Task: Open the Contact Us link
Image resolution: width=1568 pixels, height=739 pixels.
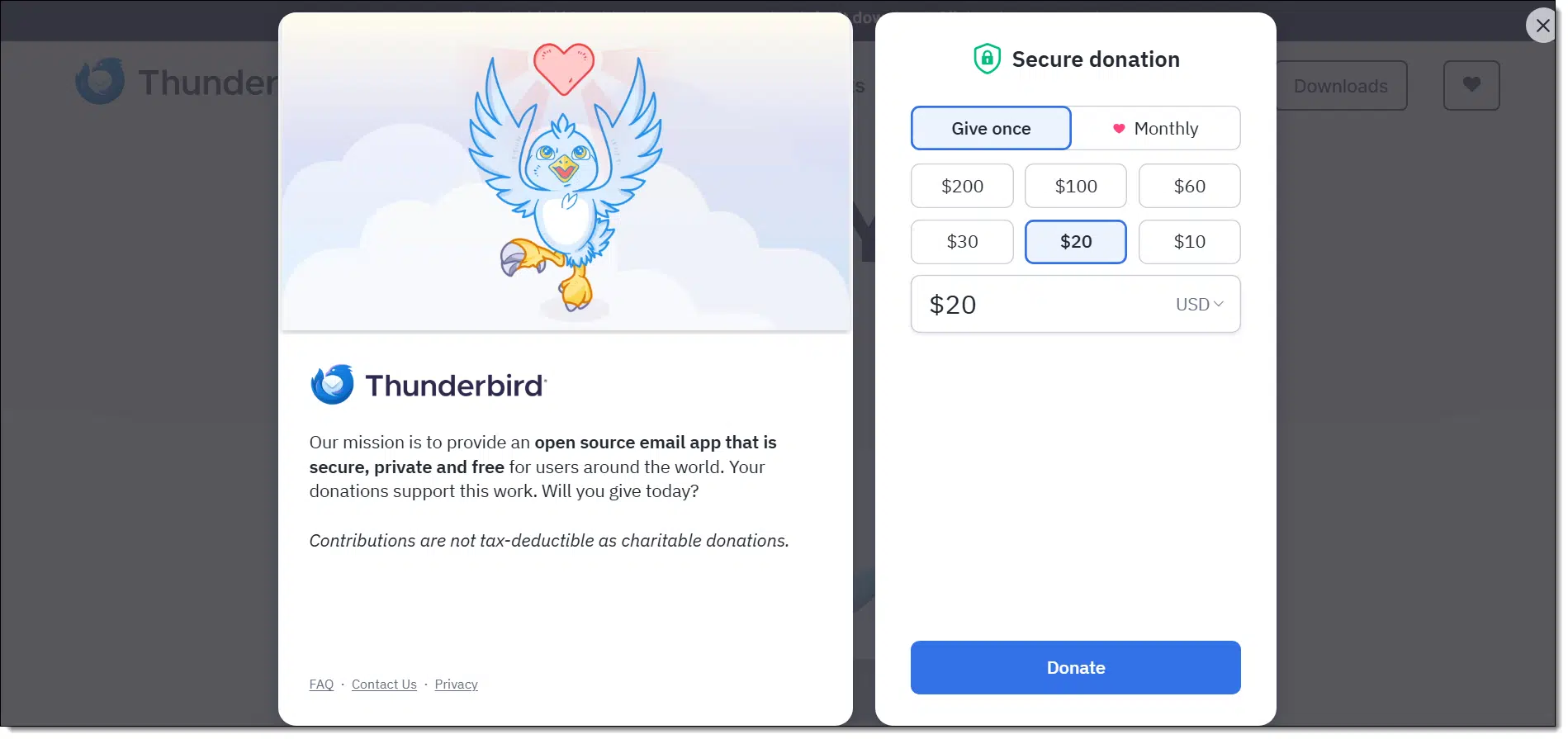Action: pos(384,685)
